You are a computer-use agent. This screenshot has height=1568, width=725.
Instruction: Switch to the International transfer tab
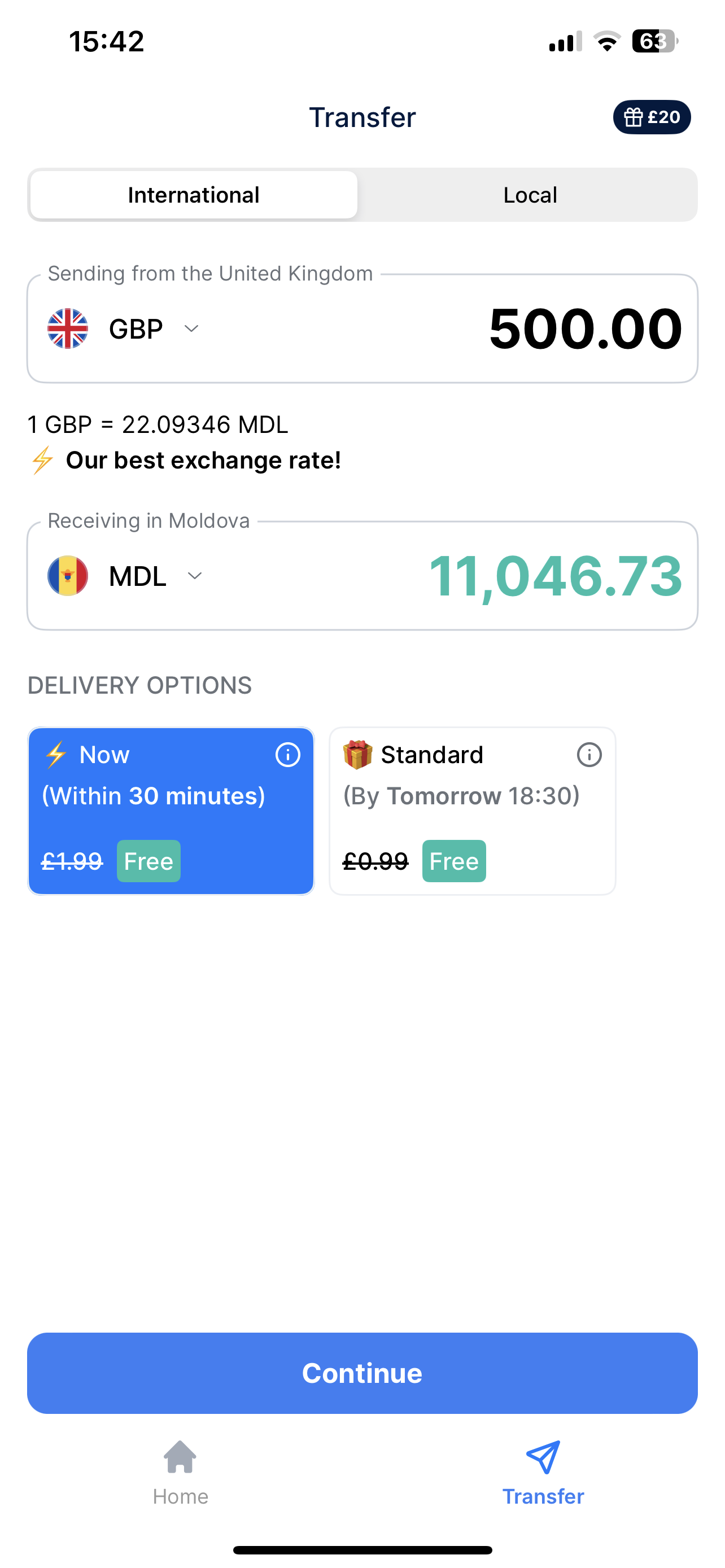pyautogui.click(x=194, y=195)
